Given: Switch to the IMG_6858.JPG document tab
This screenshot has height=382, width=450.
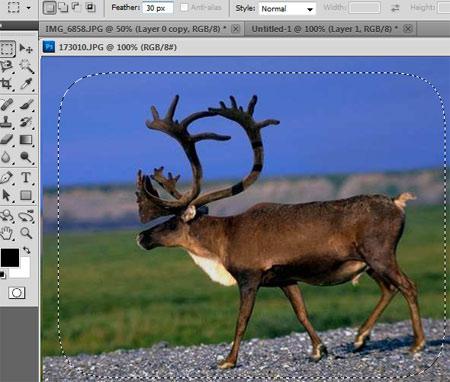Looking at the screenshot, I should 136,29.
